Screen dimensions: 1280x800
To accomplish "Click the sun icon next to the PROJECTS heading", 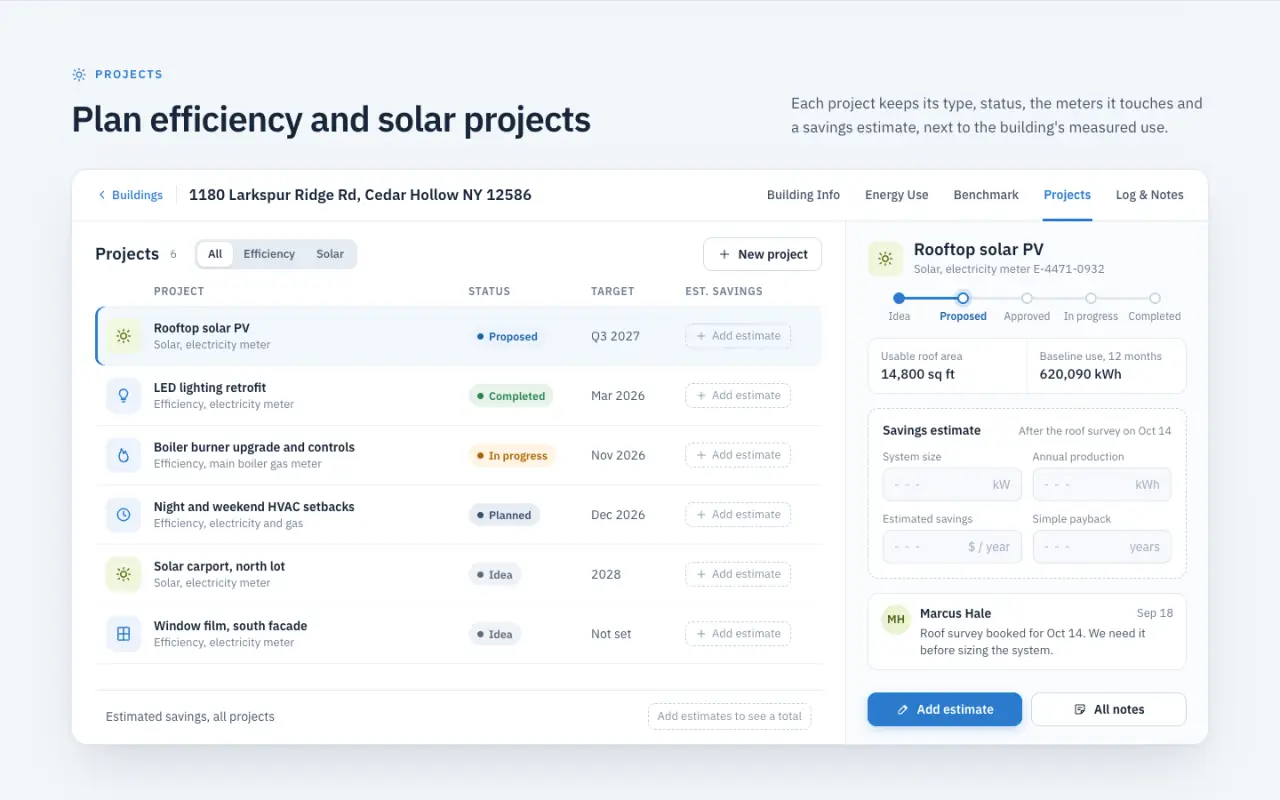I will pyautogui.click(x=79, y=74).
